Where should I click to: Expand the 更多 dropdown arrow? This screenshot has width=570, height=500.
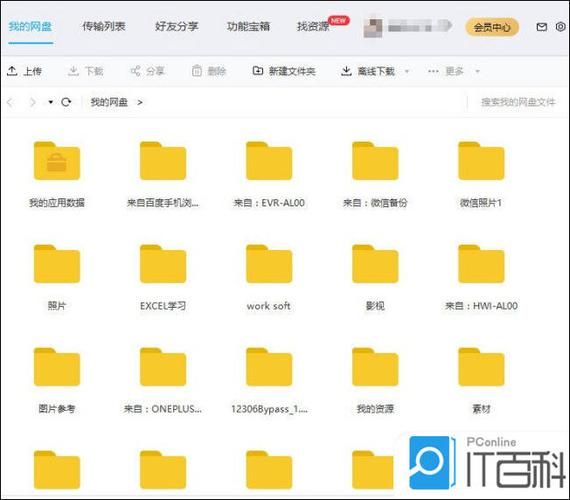477,71
